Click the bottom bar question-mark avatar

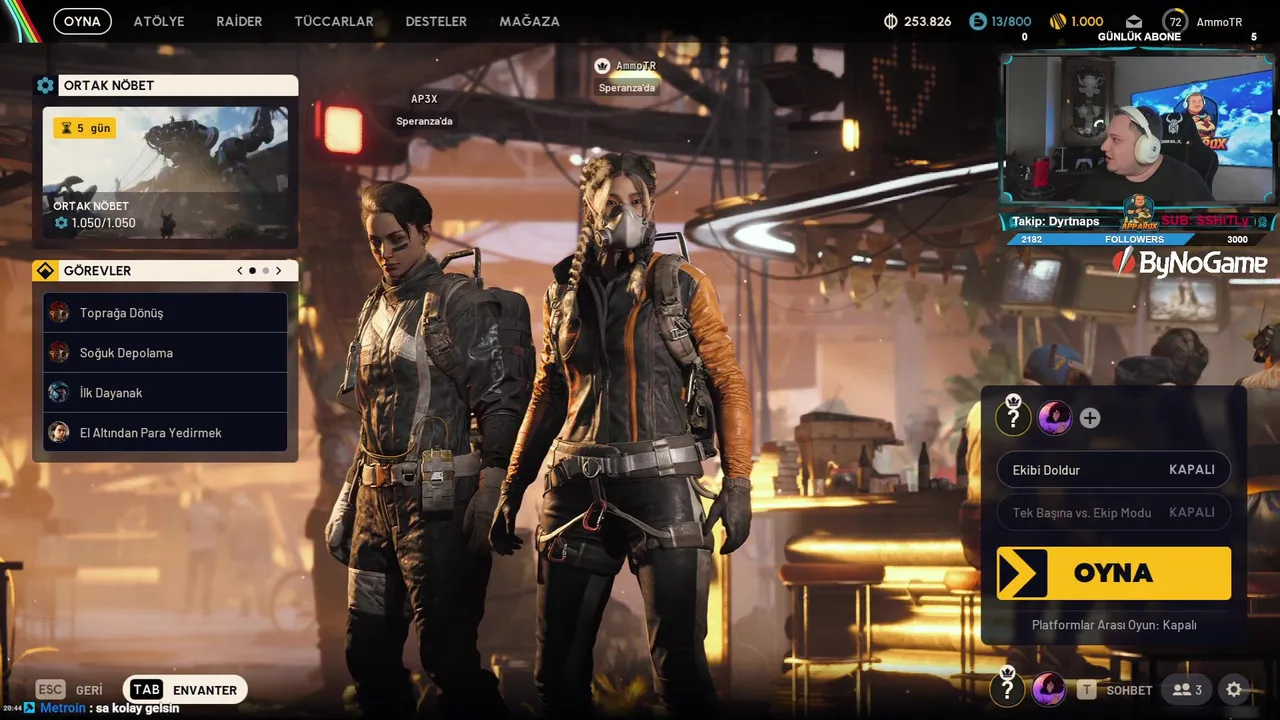[x=1007, y=687]
